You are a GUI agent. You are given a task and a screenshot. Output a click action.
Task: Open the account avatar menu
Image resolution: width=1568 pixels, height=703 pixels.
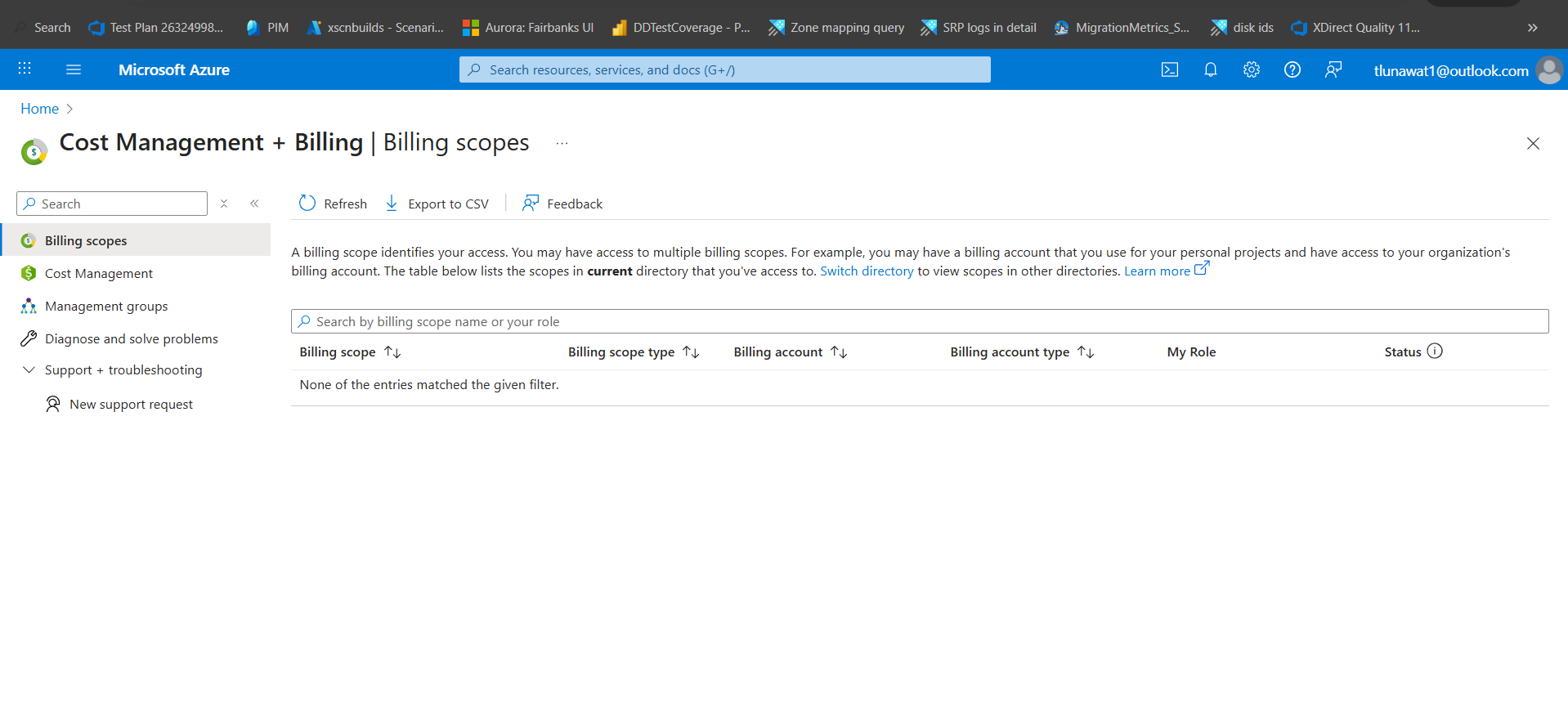[1549, 70]
